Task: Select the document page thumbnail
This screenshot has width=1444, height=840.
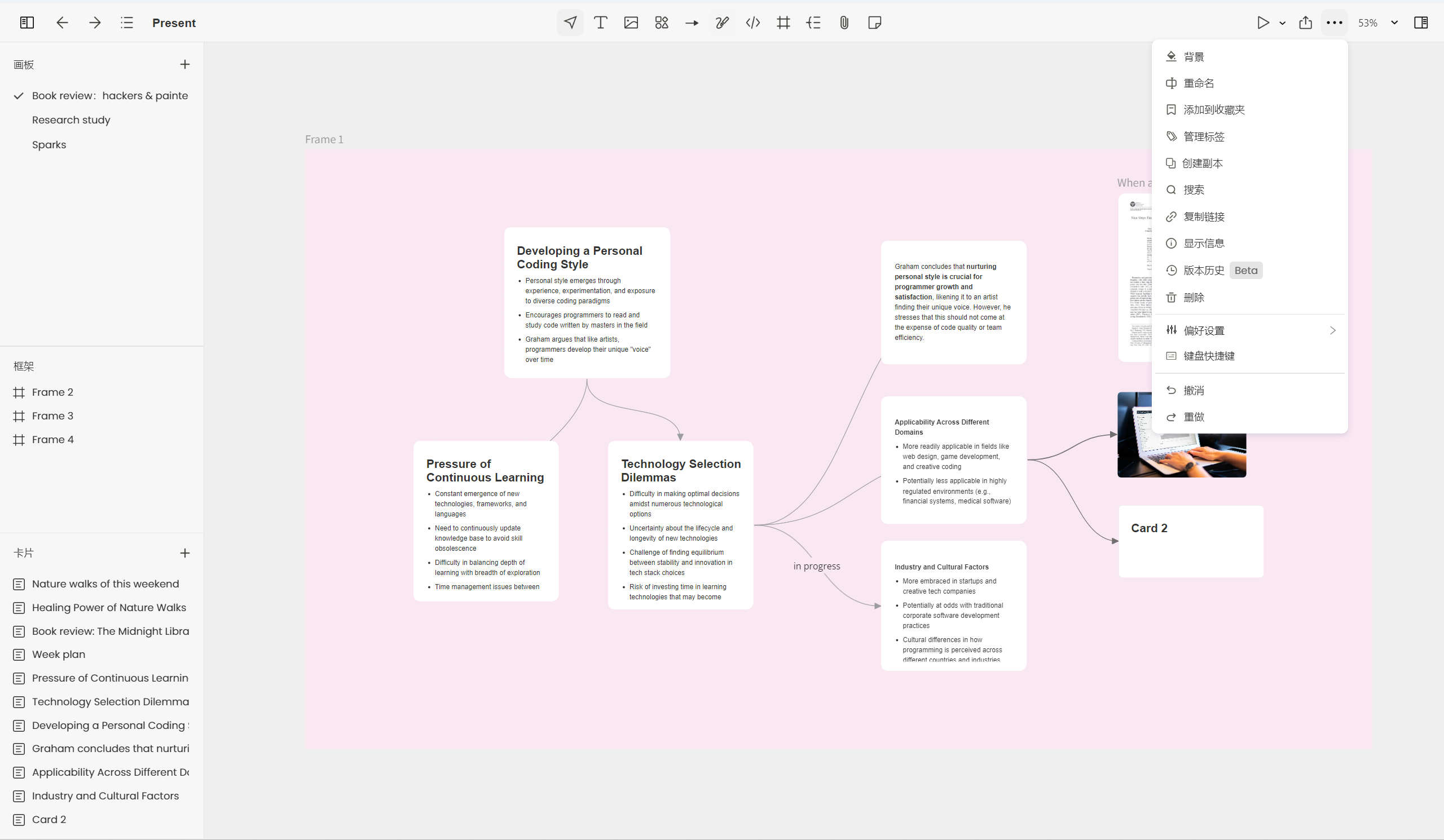Action: [1135, 278]
